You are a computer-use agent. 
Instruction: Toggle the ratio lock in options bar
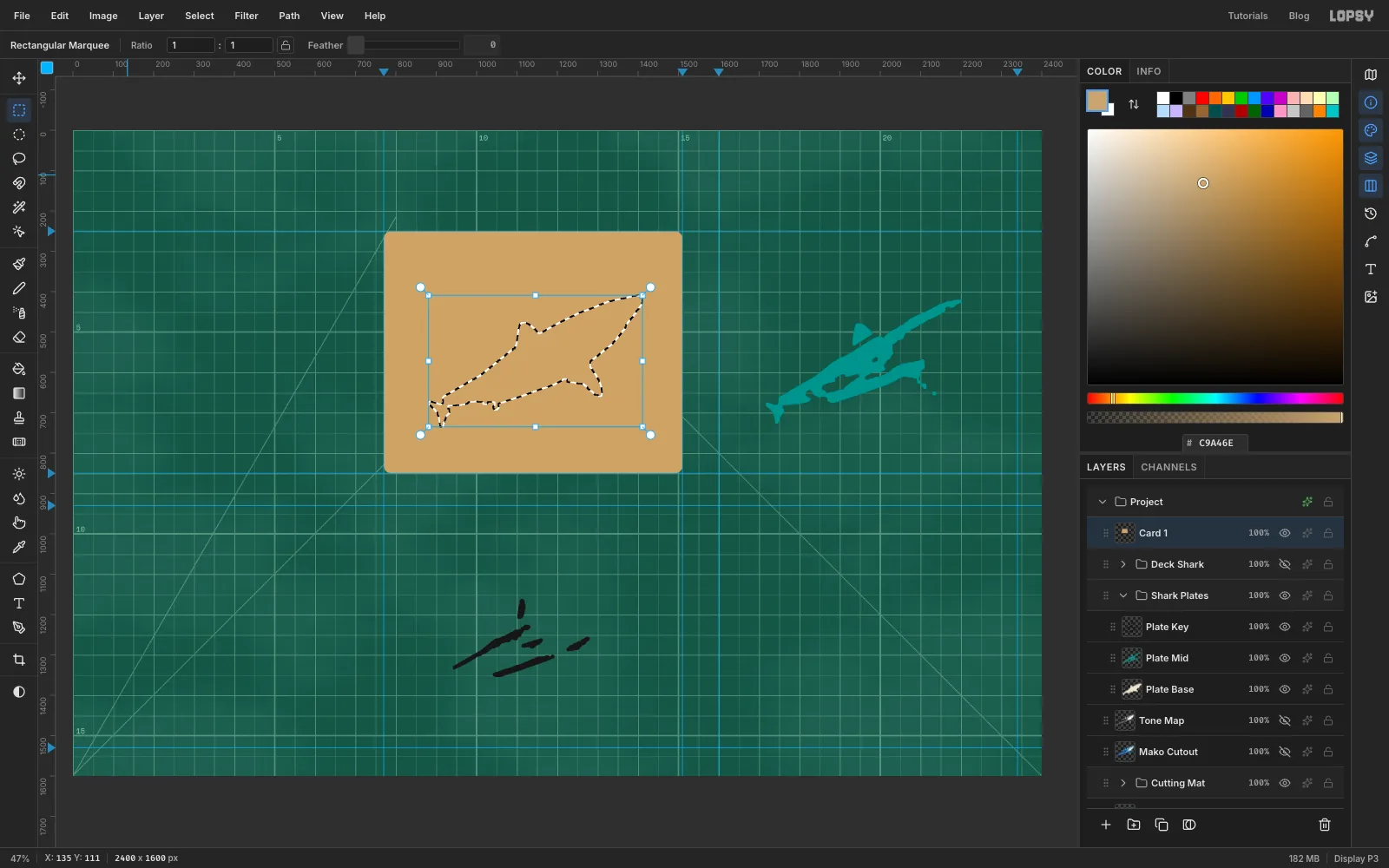tap(286, 45)
